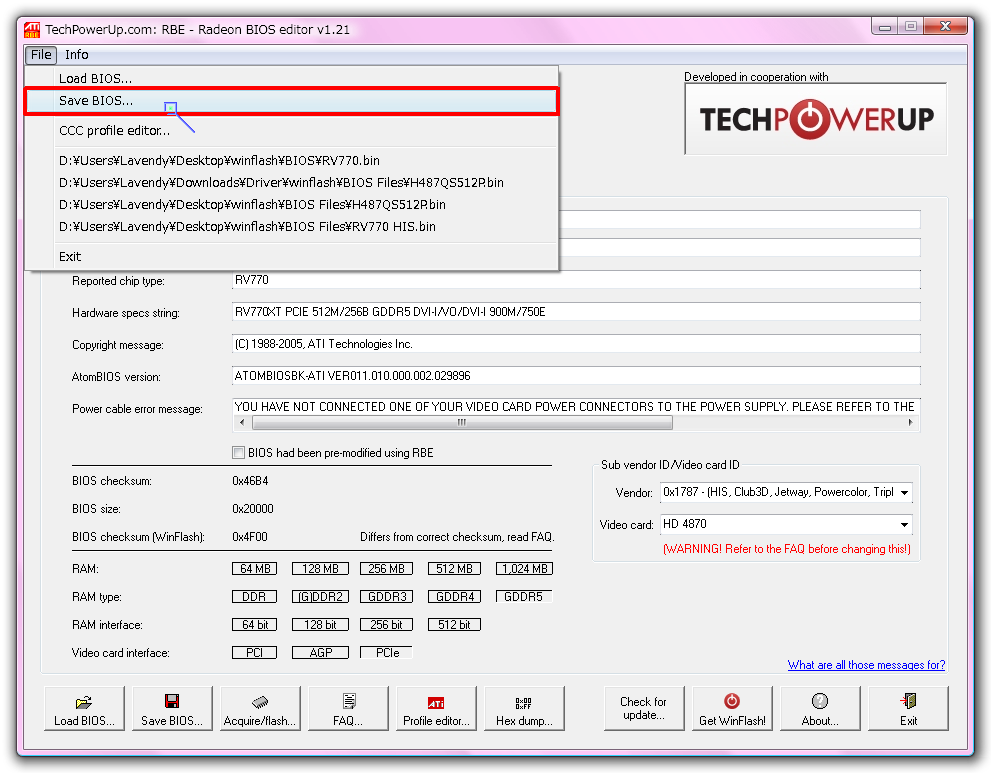Open the About question mark button

tap(820, 708)
